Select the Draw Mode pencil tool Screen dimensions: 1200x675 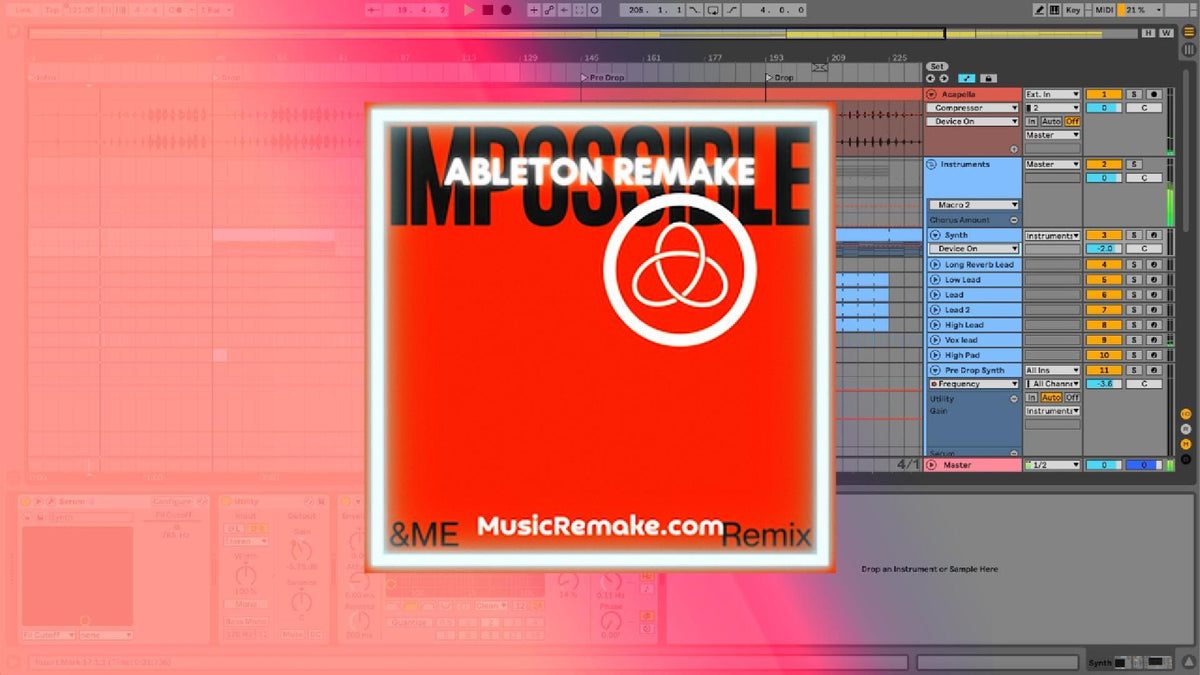click(x=1041, y=10)
